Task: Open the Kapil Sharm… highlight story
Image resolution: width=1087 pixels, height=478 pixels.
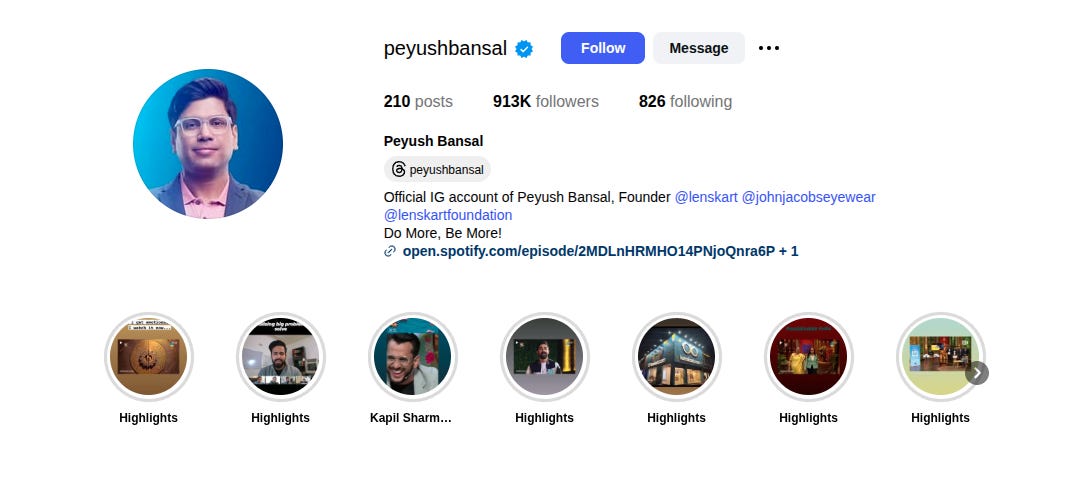Action: click(412, 357)
